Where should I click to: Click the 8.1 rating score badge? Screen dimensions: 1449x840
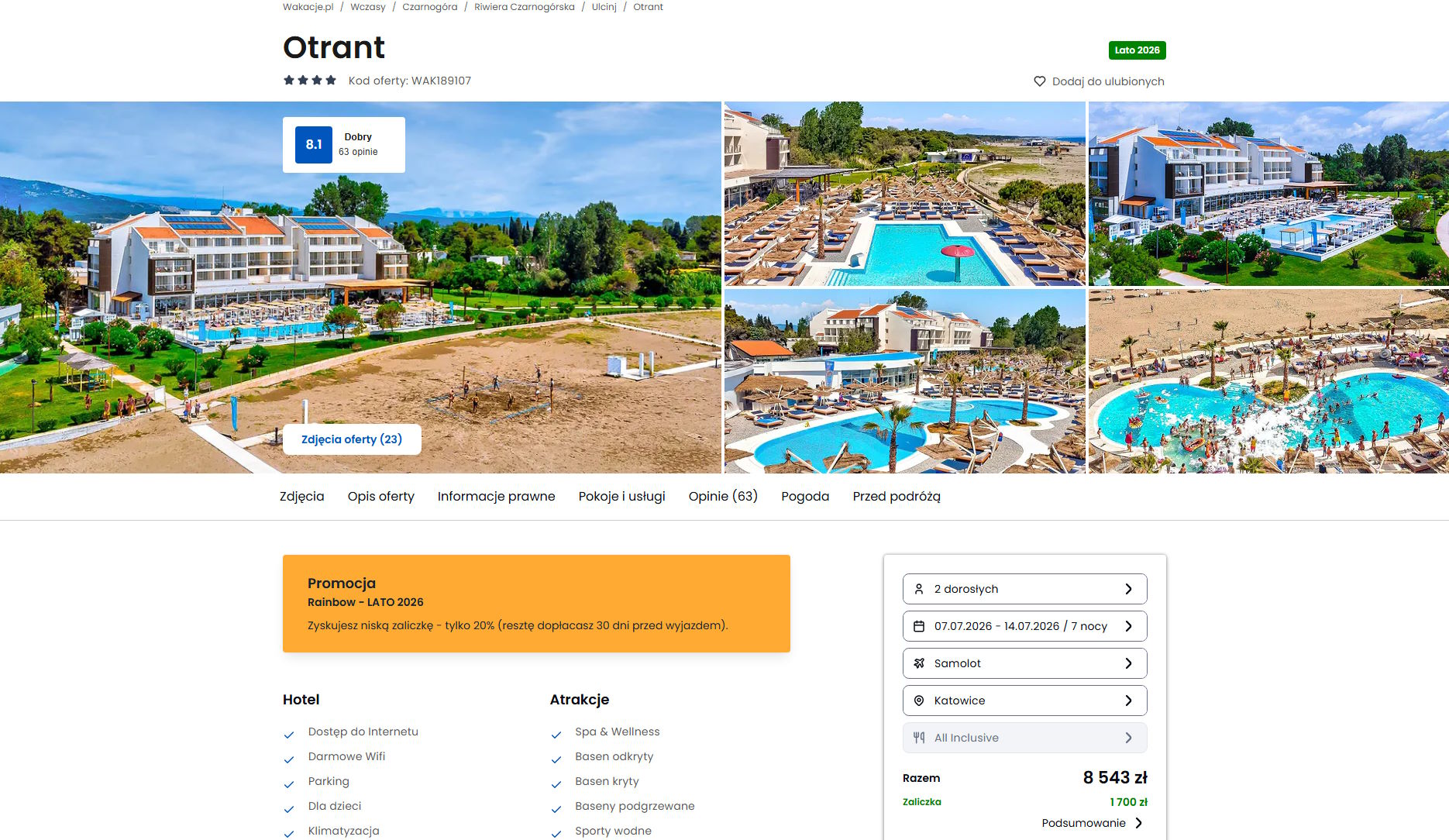tap(314, 145)
